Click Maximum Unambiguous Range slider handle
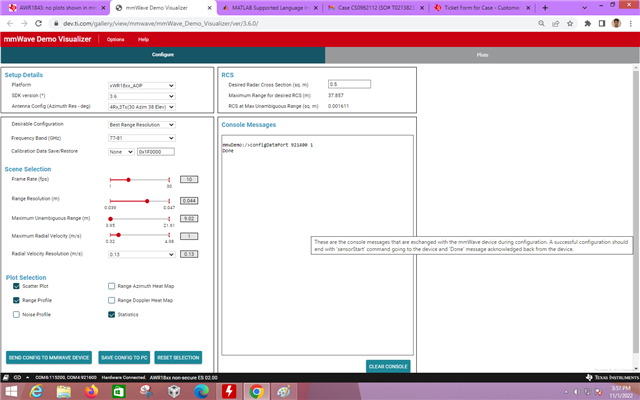Image resolution: width=640 pixels, height=400 pixels. point(110,219)
